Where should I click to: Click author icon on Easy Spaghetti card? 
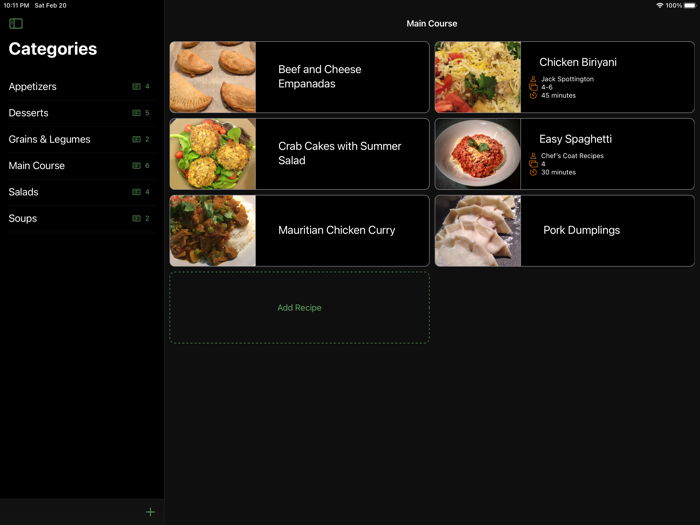point(533,155)
